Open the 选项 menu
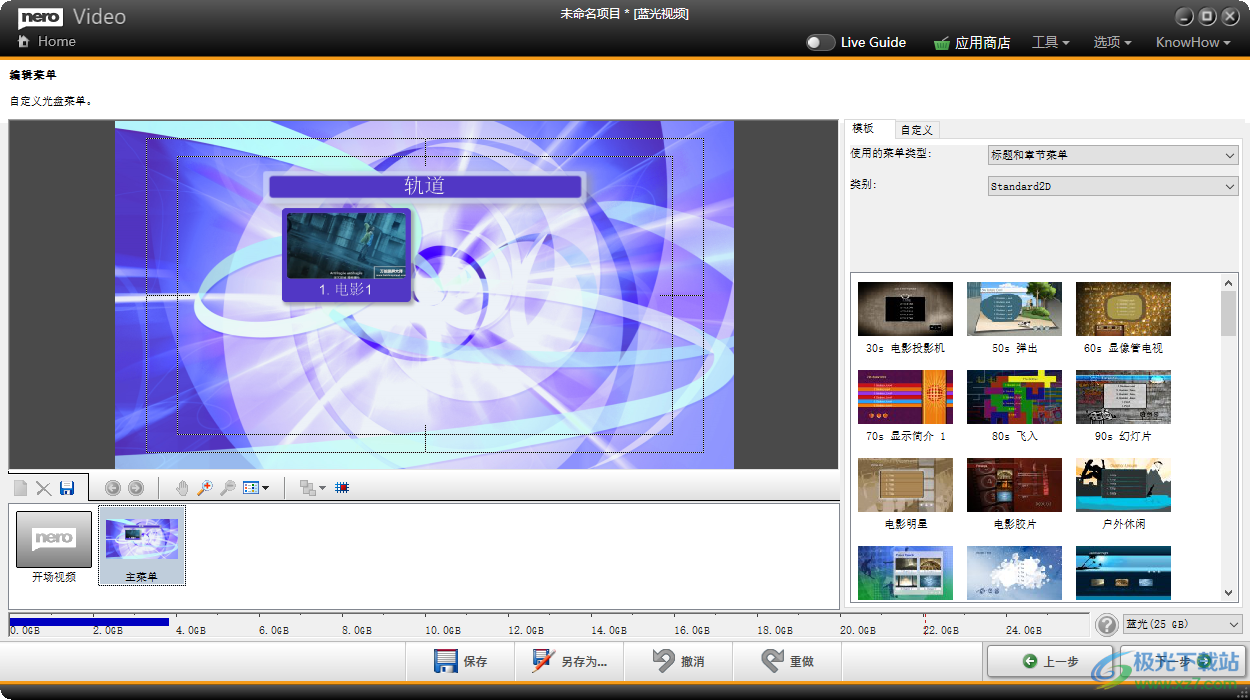 point(1112,42)
